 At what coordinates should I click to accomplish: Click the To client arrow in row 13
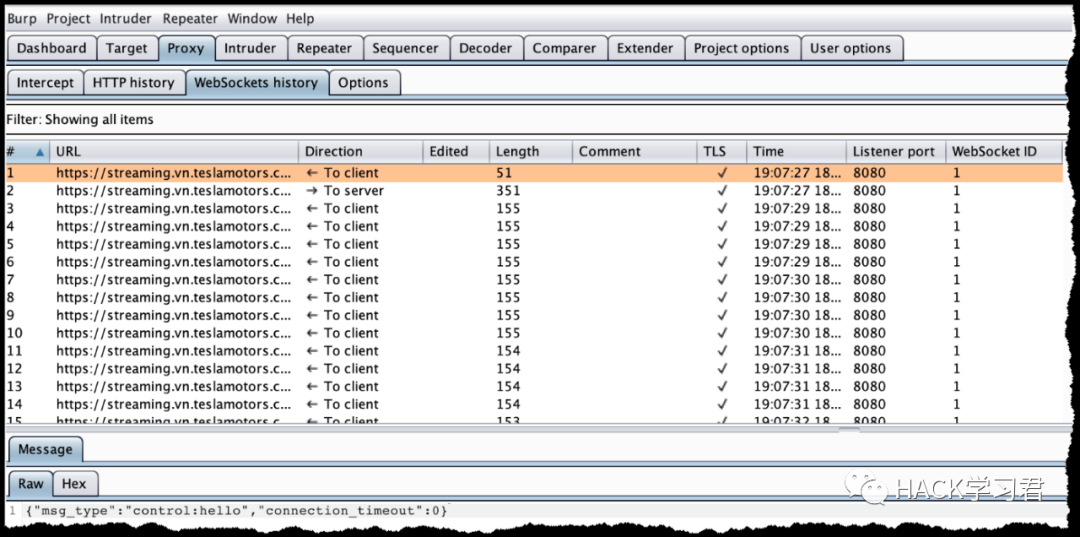point(311,387)
